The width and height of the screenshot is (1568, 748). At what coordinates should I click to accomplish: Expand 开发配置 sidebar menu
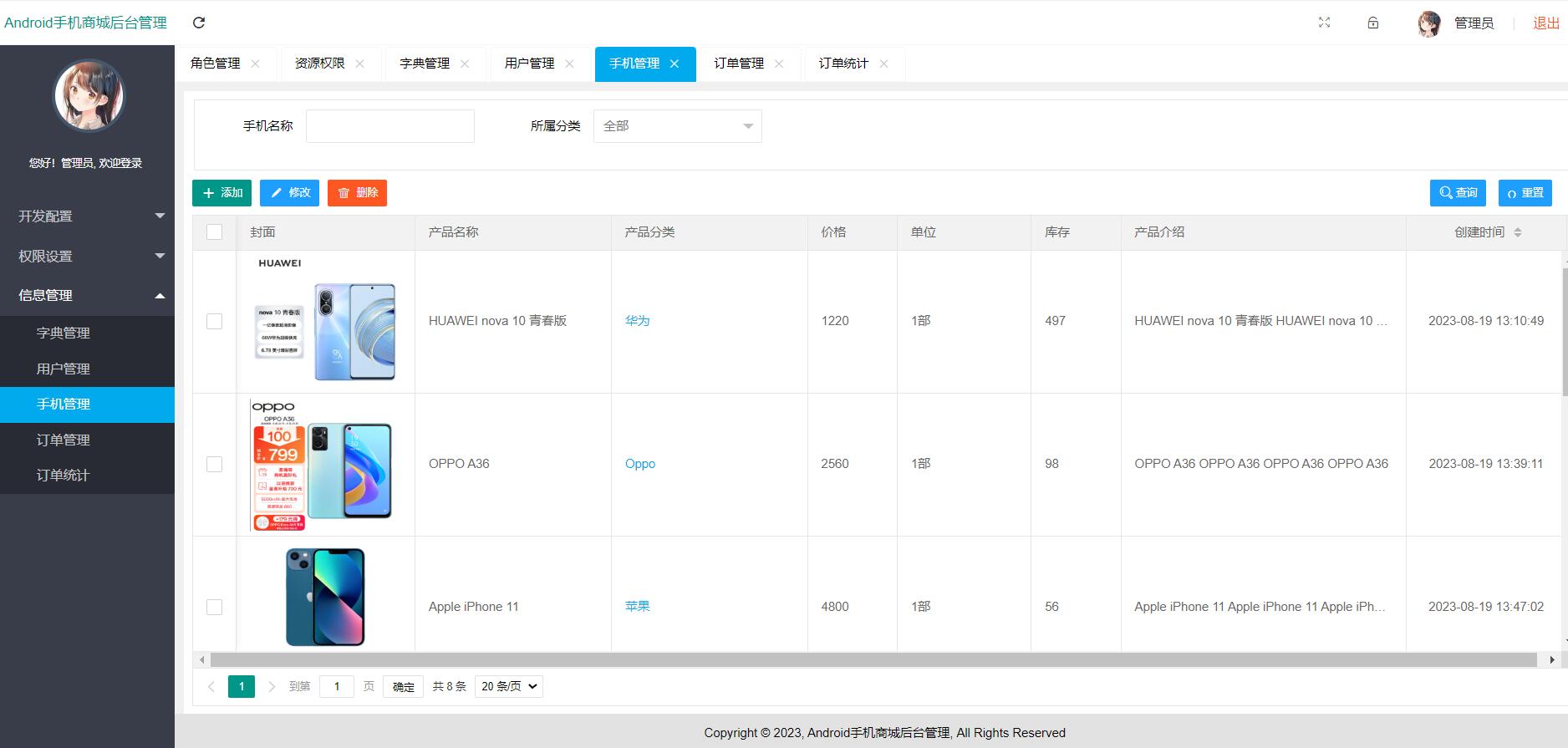(87, 216)
